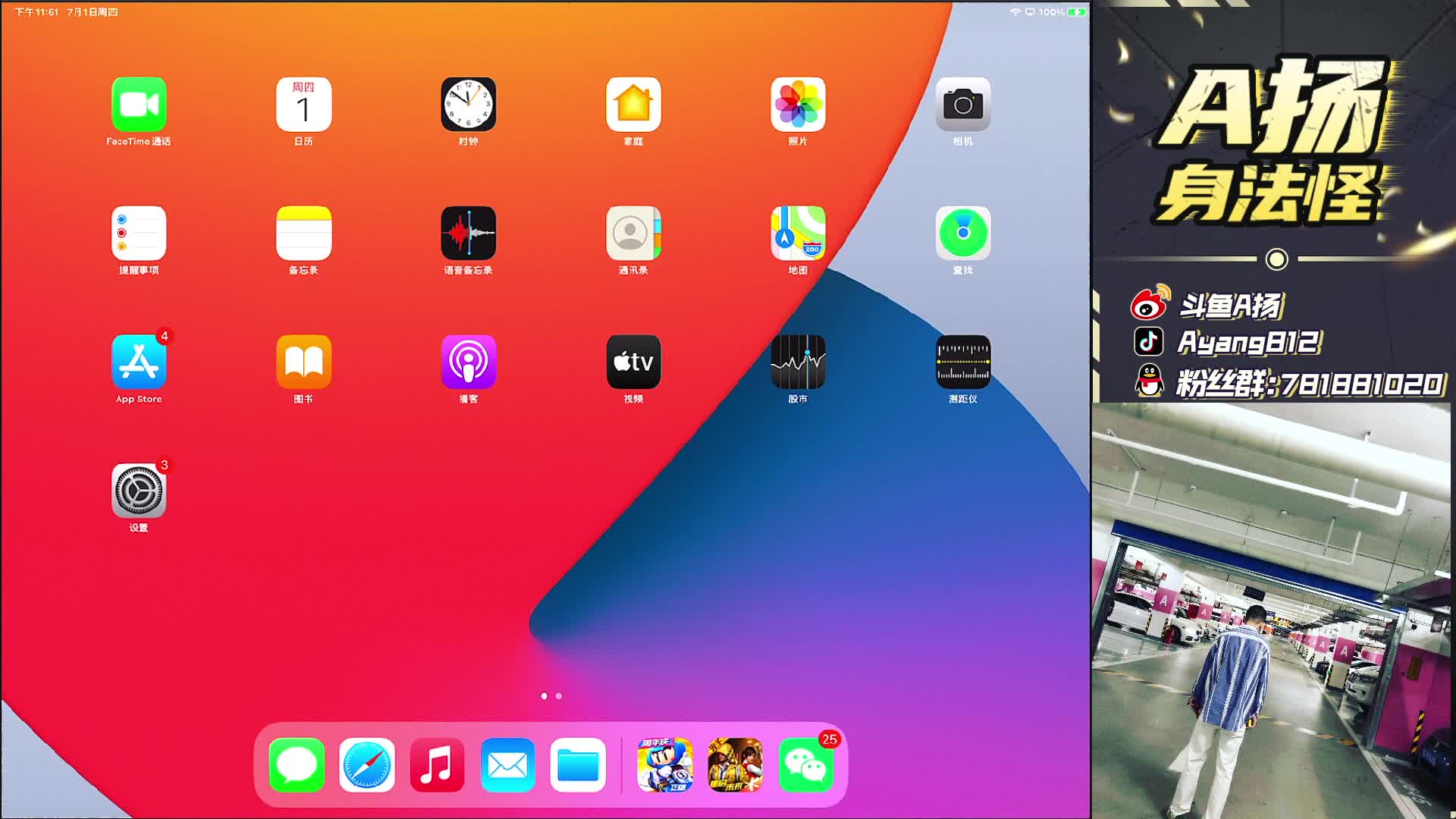Open the FaceTime app
The height and width of the screenshot is (819, 1456).
(139, 105)
